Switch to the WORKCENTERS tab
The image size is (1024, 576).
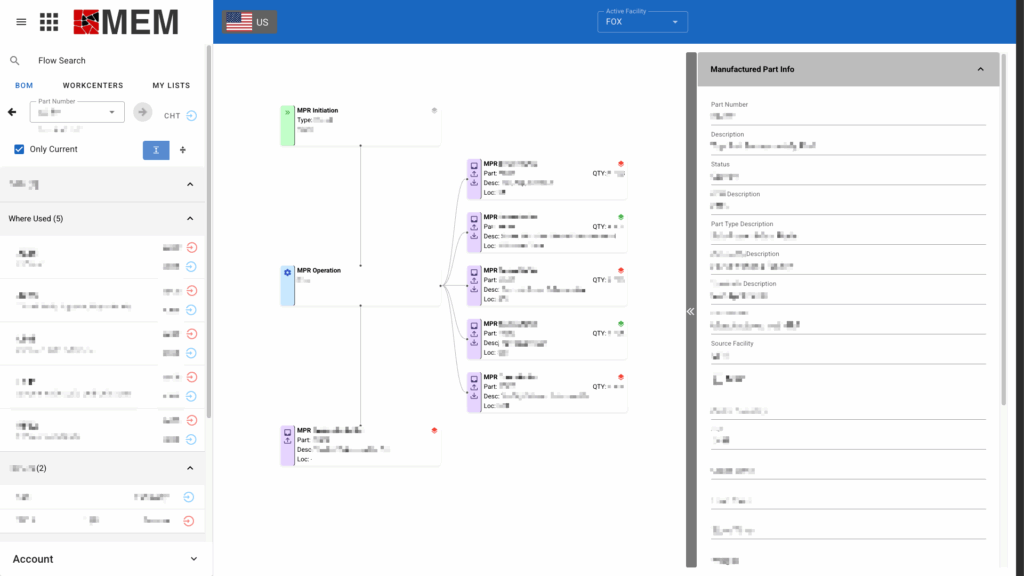coord(93,86)
